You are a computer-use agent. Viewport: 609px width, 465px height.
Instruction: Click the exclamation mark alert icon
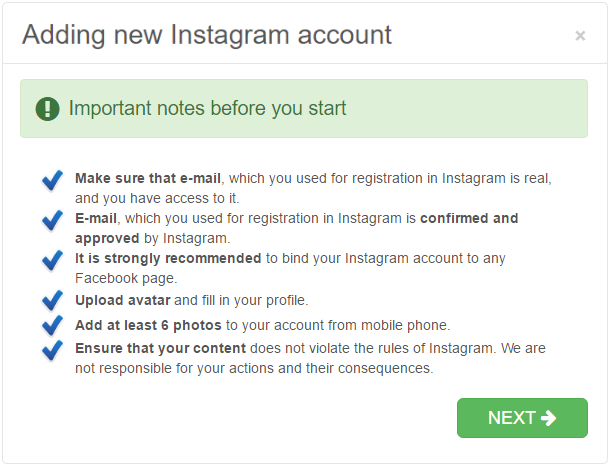point(47,109)
